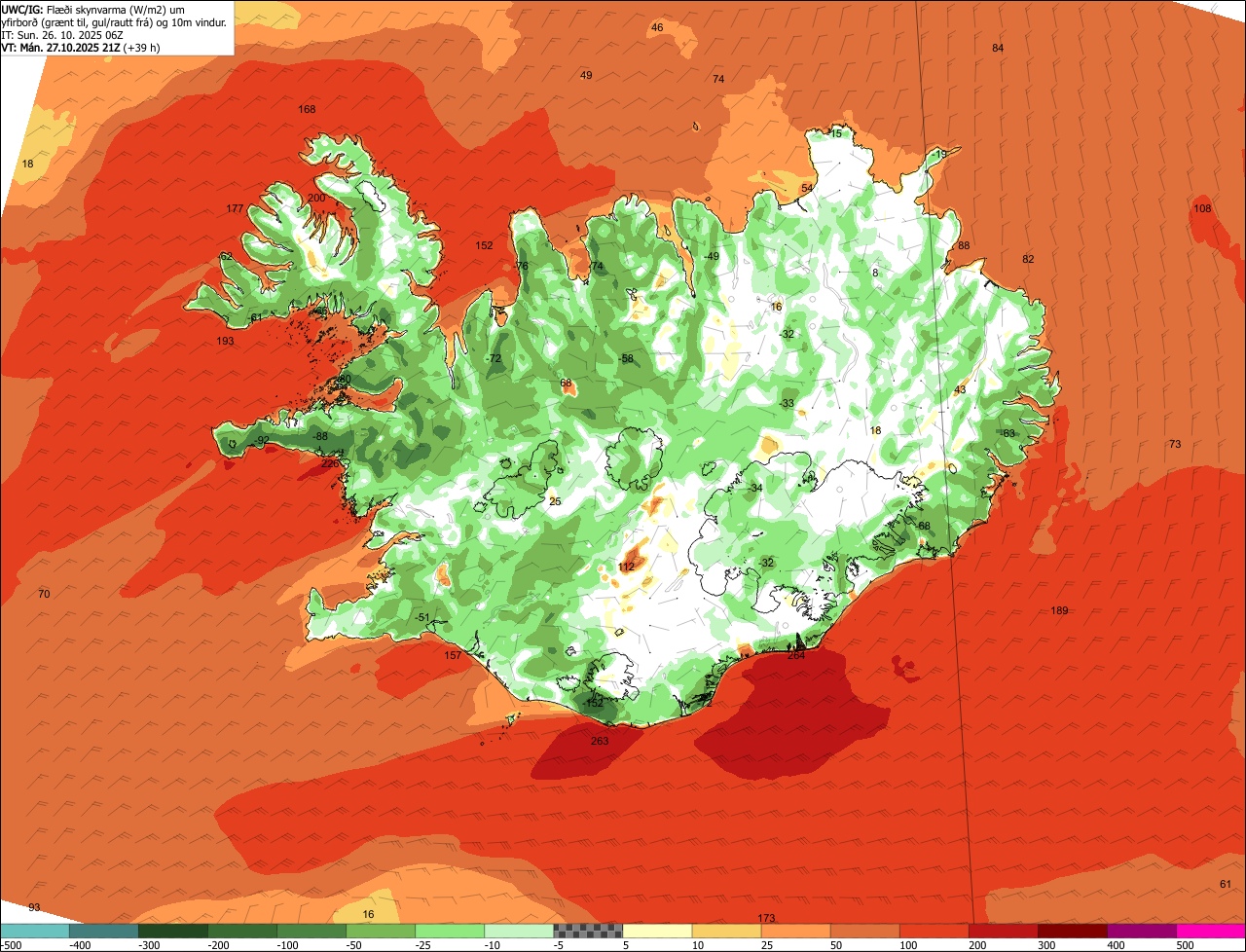Click the value 112 in the central highlands
Viewport: 1246px width, 952px height.
(626, 567)
